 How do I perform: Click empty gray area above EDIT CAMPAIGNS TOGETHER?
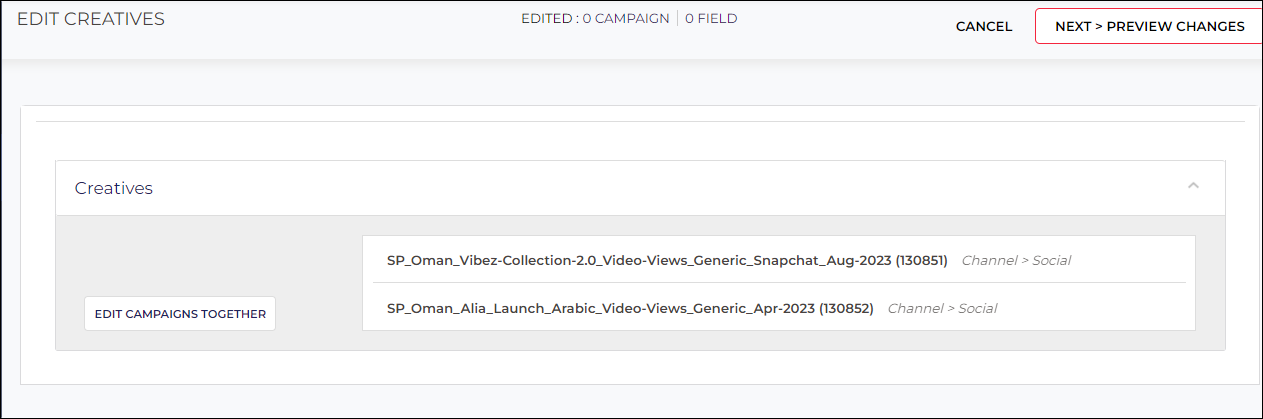180,256
